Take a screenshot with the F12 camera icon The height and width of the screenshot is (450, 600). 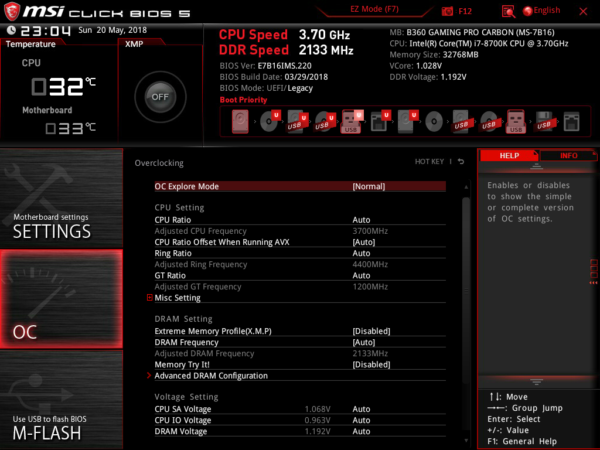[447, 11]
